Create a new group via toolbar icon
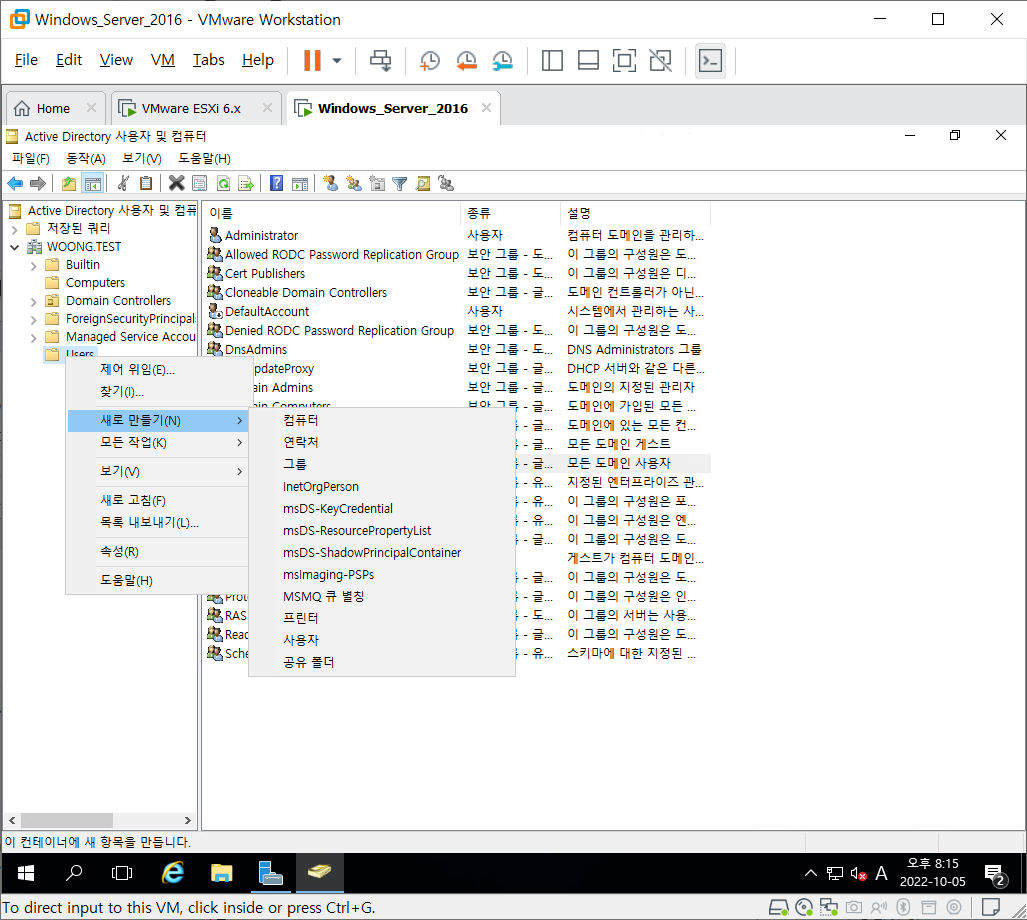1027x920 pixels. 354,183
